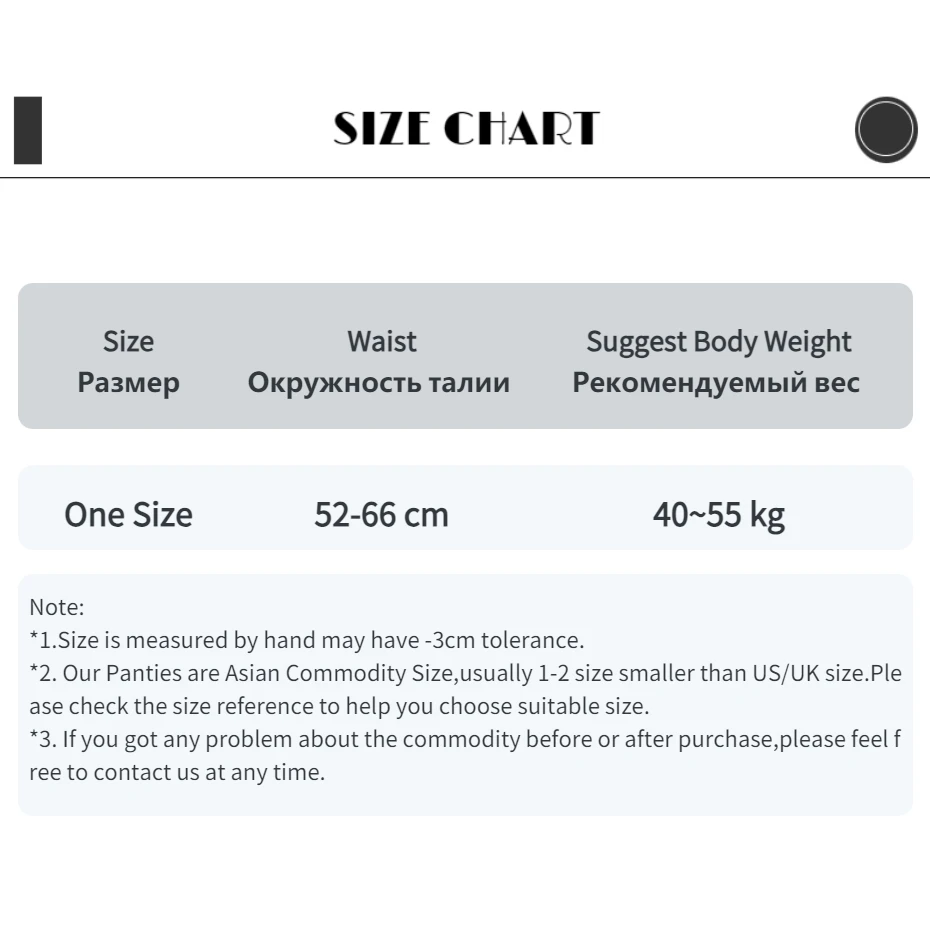Click the dark rectangle left of title
Image resolution: width=930 pixels, height=930 pixels.
[x=28, y=130]
